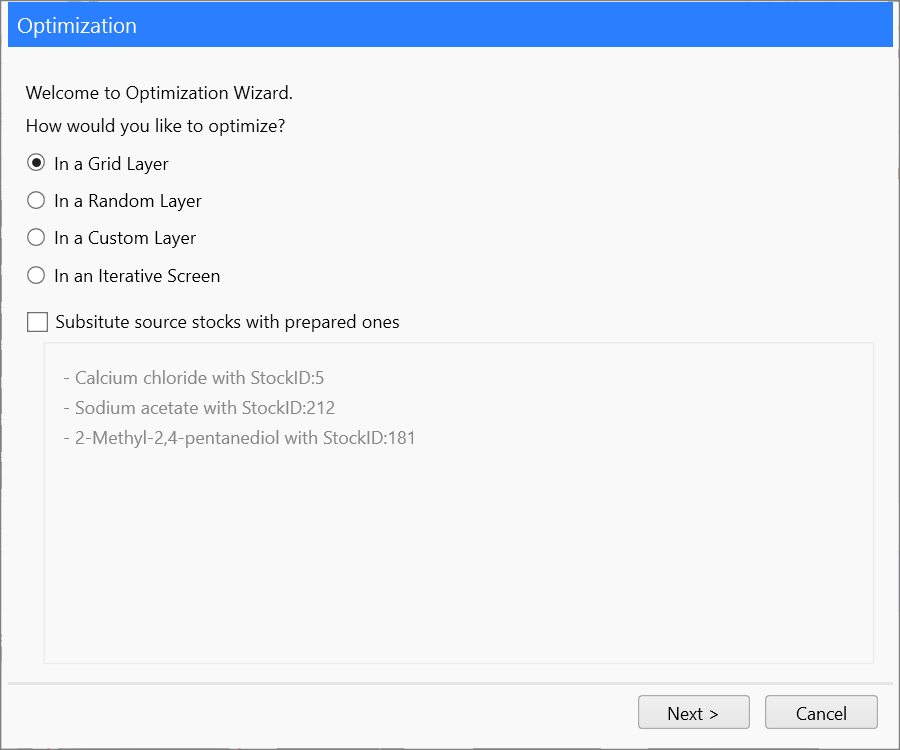The height and width of the screenshot is (750, 900).
Task: Click the Subsitute source stocks with prepared ones label
Action: click(227, 322)
